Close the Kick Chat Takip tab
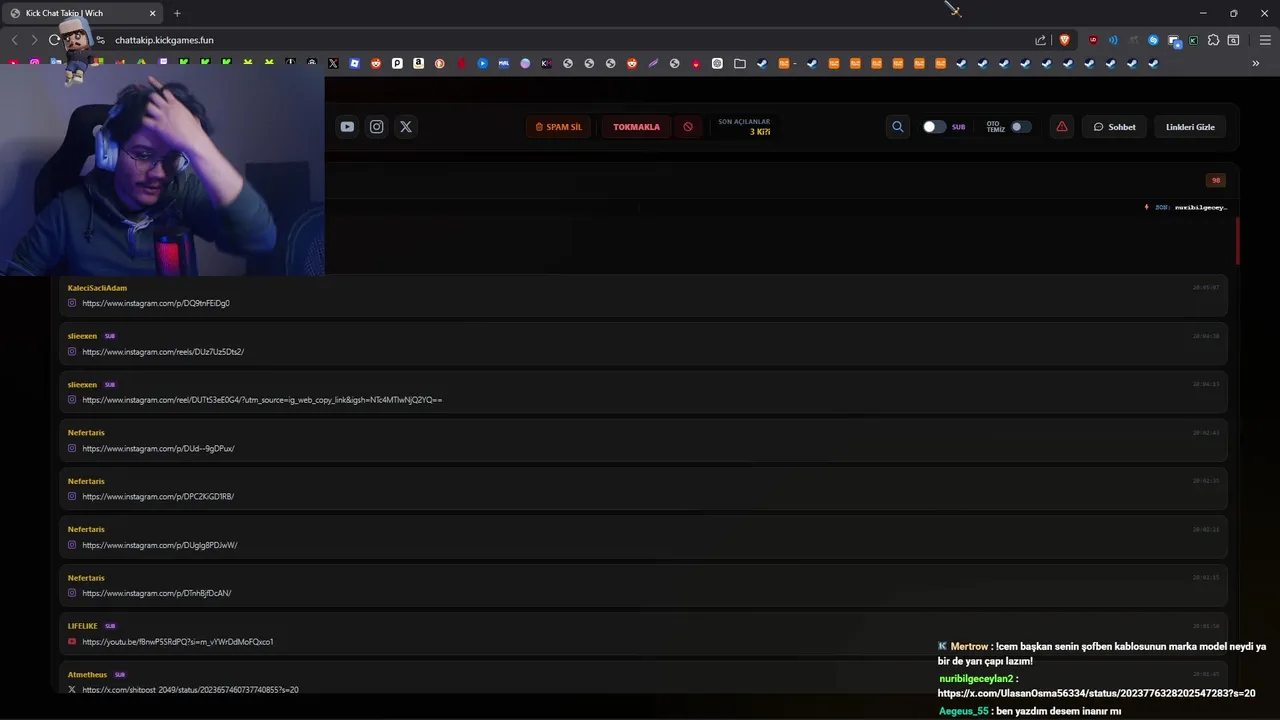This screenshot has height=720, width=1280. pos(153,13)
